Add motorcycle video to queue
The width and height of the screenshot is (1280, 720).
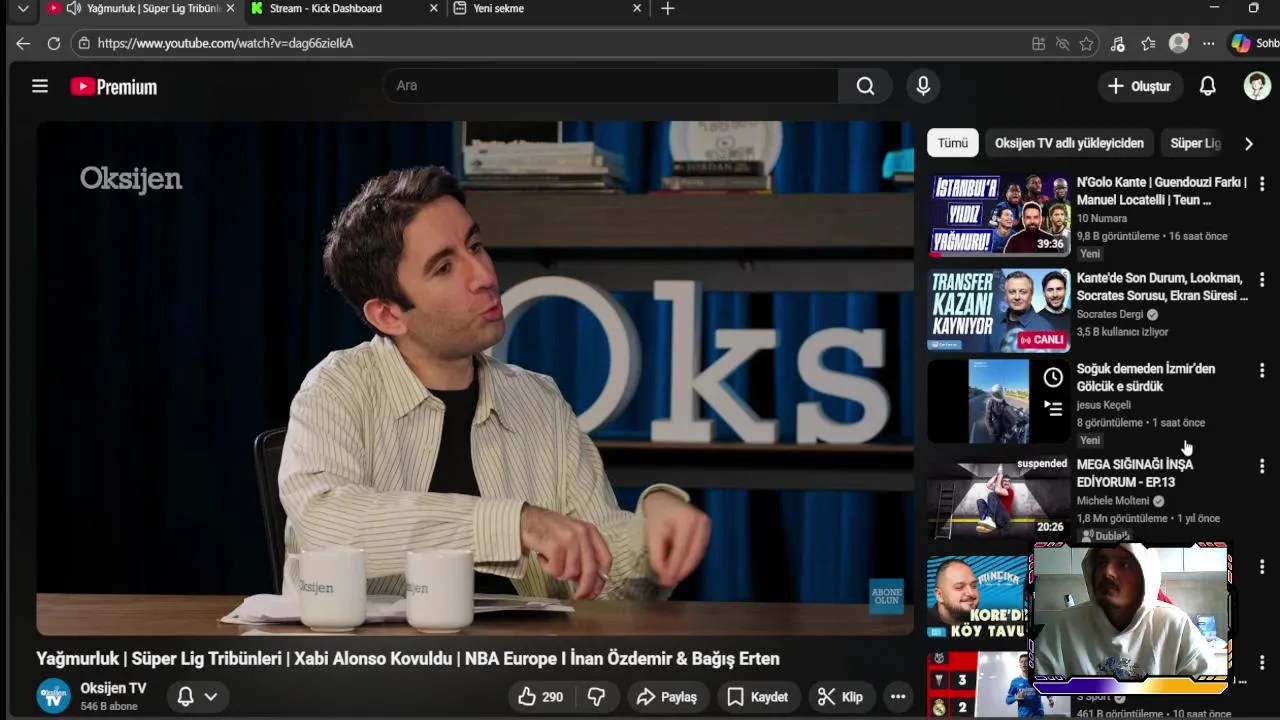pyautogui.click(x=1053, y=408)
